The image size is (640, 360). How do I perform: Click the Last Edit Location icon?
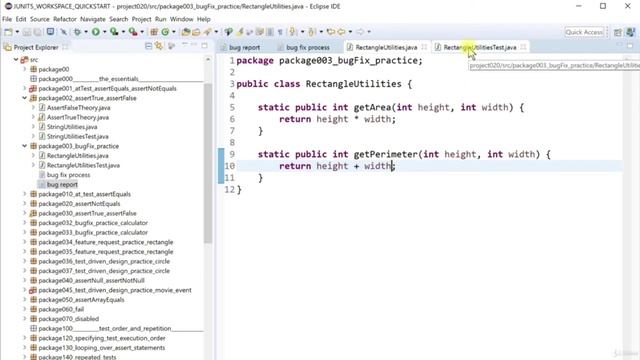(330, 32)
